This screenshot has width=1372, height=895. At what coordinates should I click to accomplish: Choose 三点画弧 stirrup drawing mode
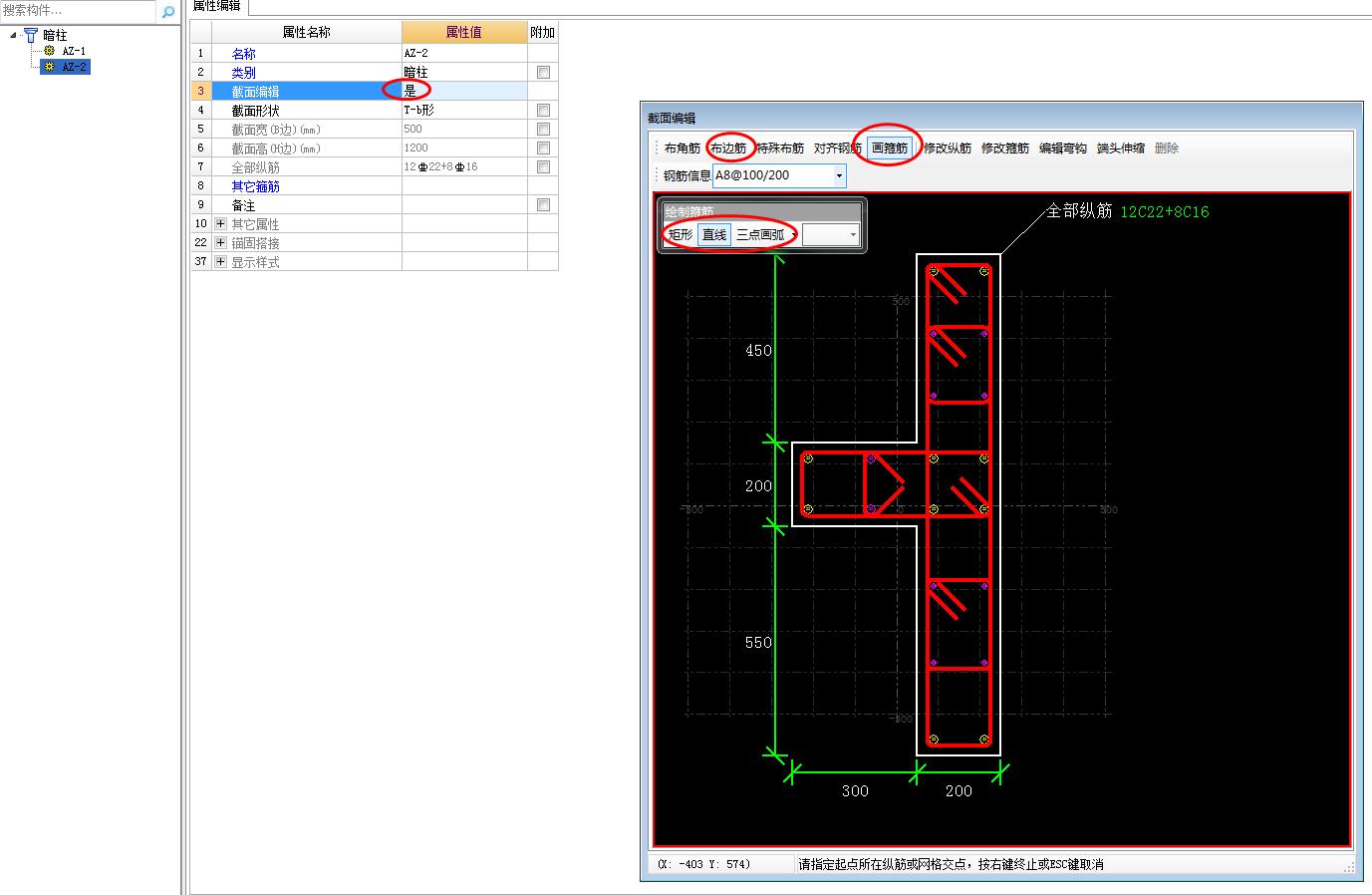click(761, 235)
